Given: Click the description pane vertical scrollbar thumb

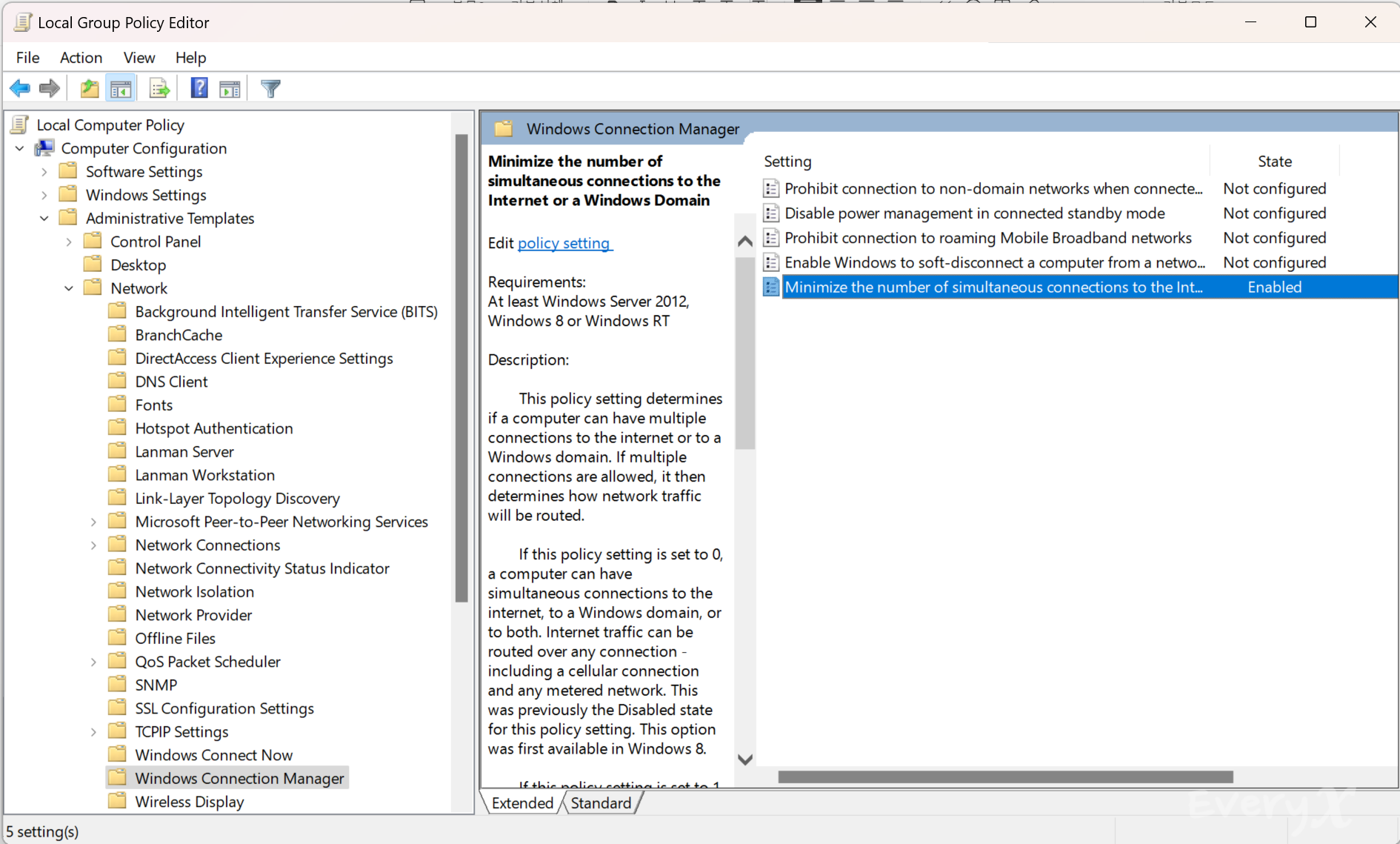Looking at the screenshot, I should tap(745, 353).
